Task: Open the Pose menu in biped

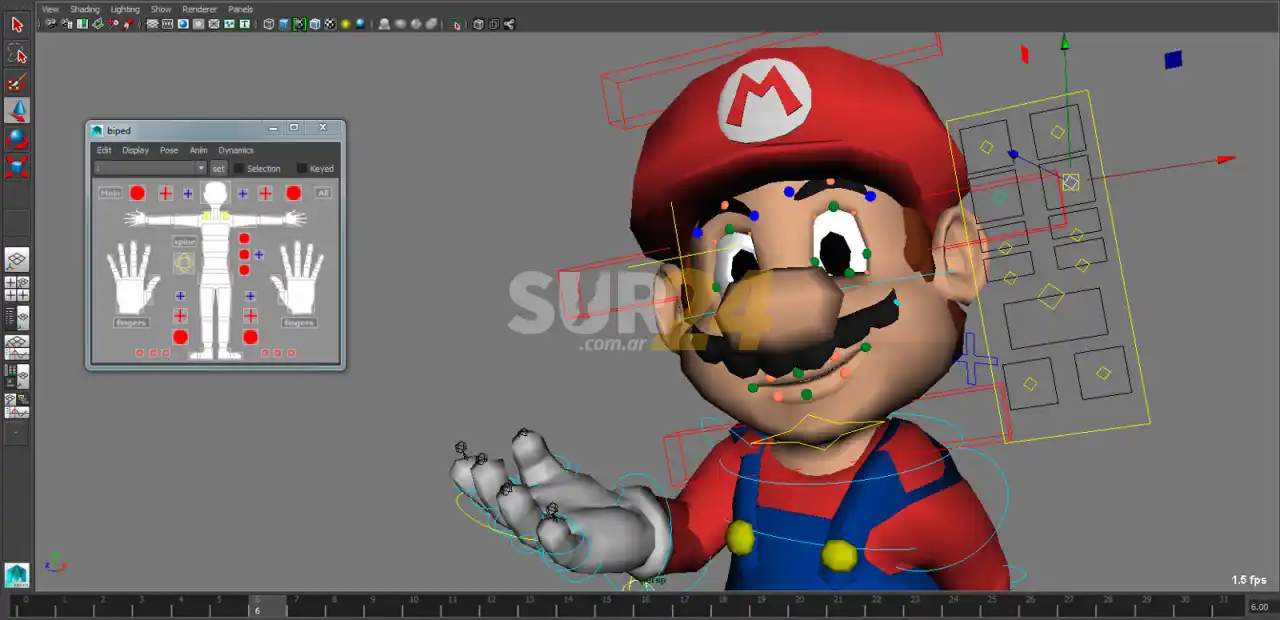Action: (x=169, y=150)
